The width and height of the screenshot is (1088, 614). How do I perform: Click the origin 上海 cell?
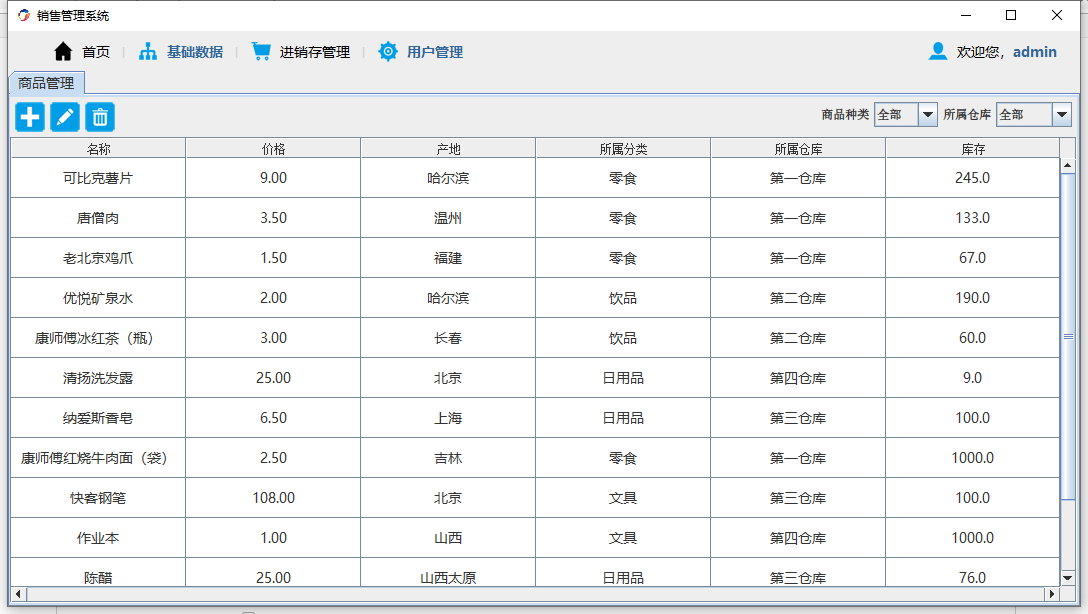[448, 418]
